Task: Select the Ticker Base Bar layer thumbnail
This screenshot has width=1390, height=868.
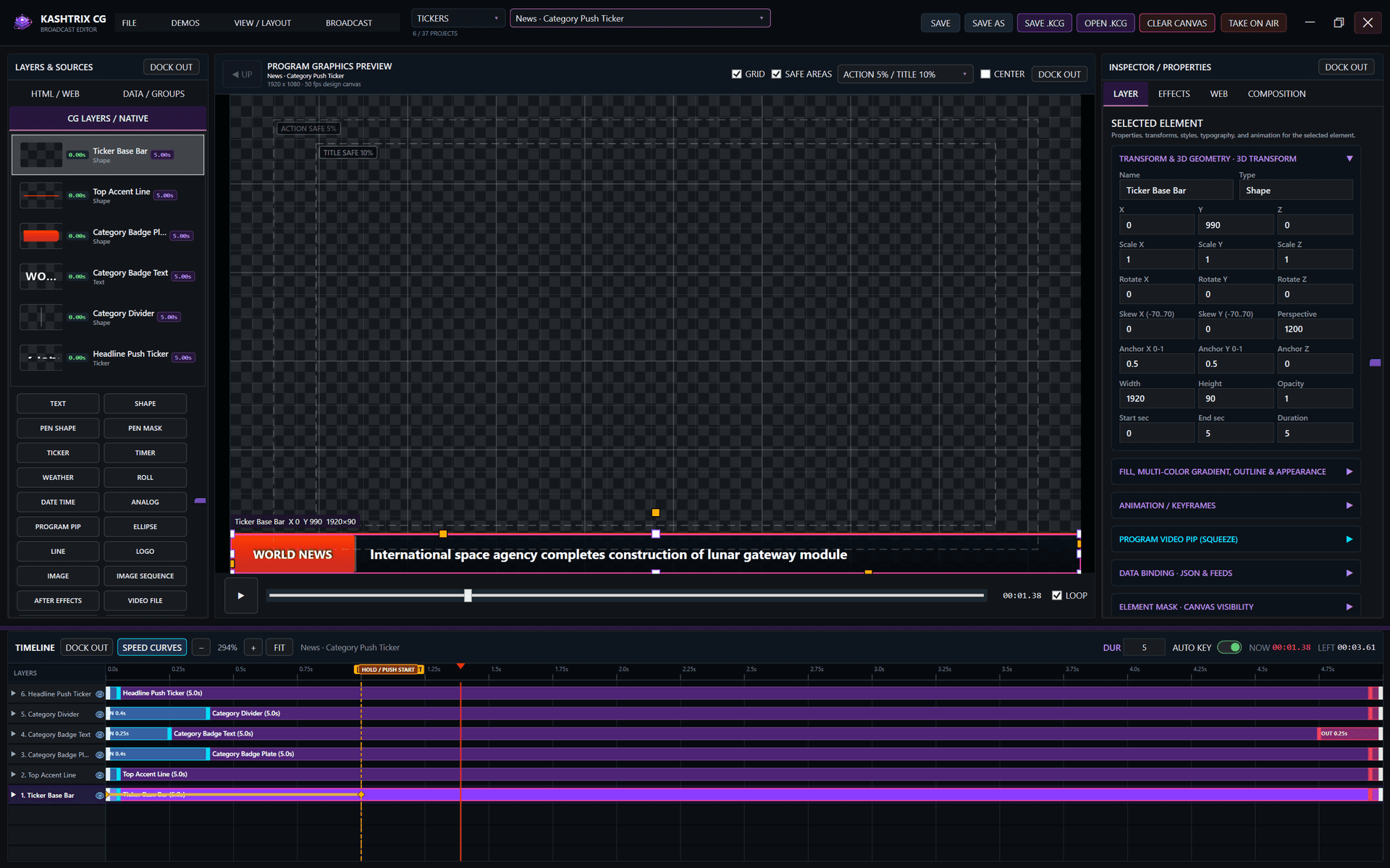Action: [41, 155]
